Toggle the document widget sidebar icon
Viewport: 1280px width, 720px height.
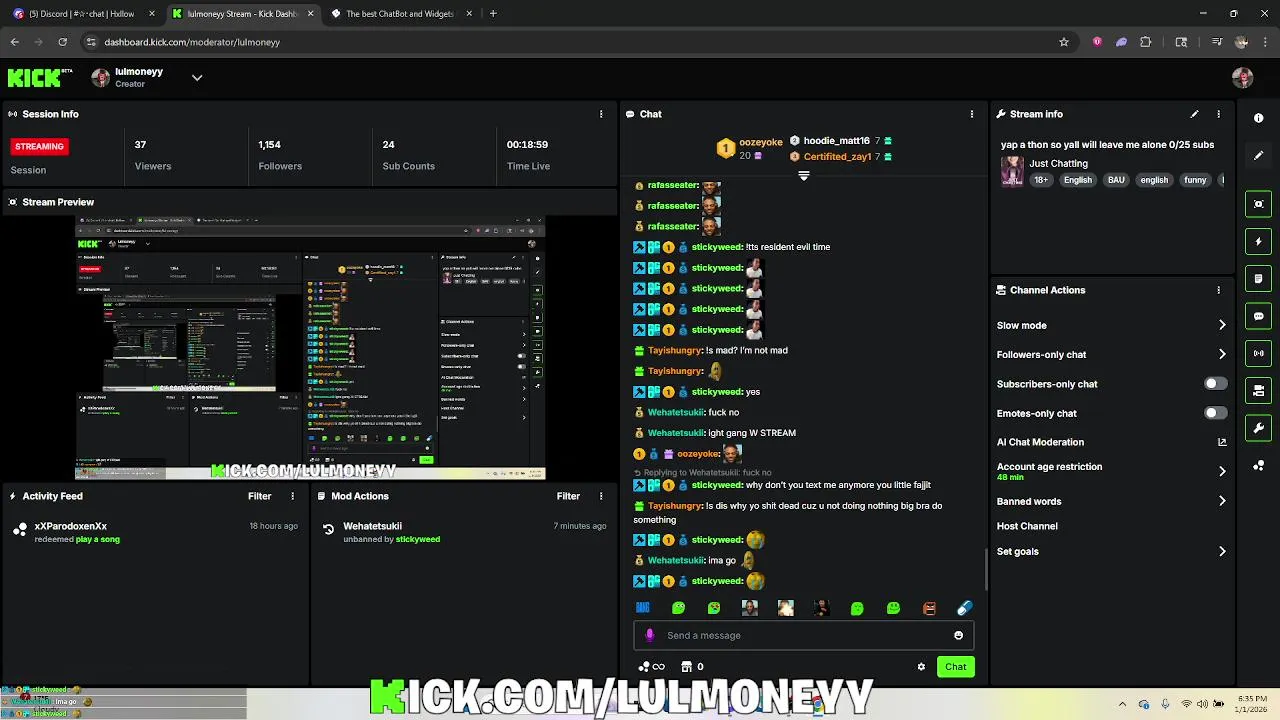click(x=1259, y=278)
